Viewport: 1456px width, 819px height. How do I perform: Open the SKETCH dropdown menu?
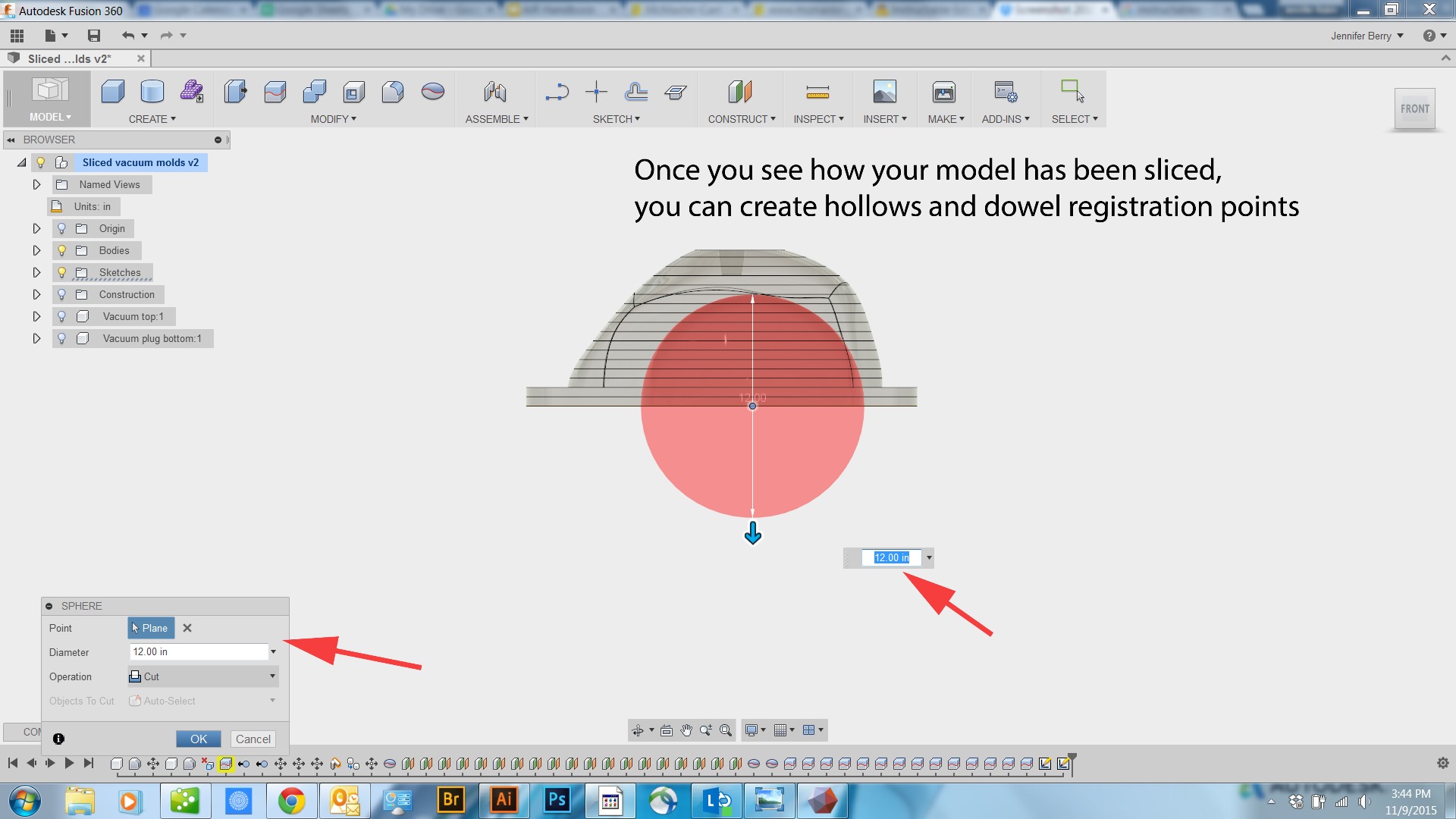[616, 119]
